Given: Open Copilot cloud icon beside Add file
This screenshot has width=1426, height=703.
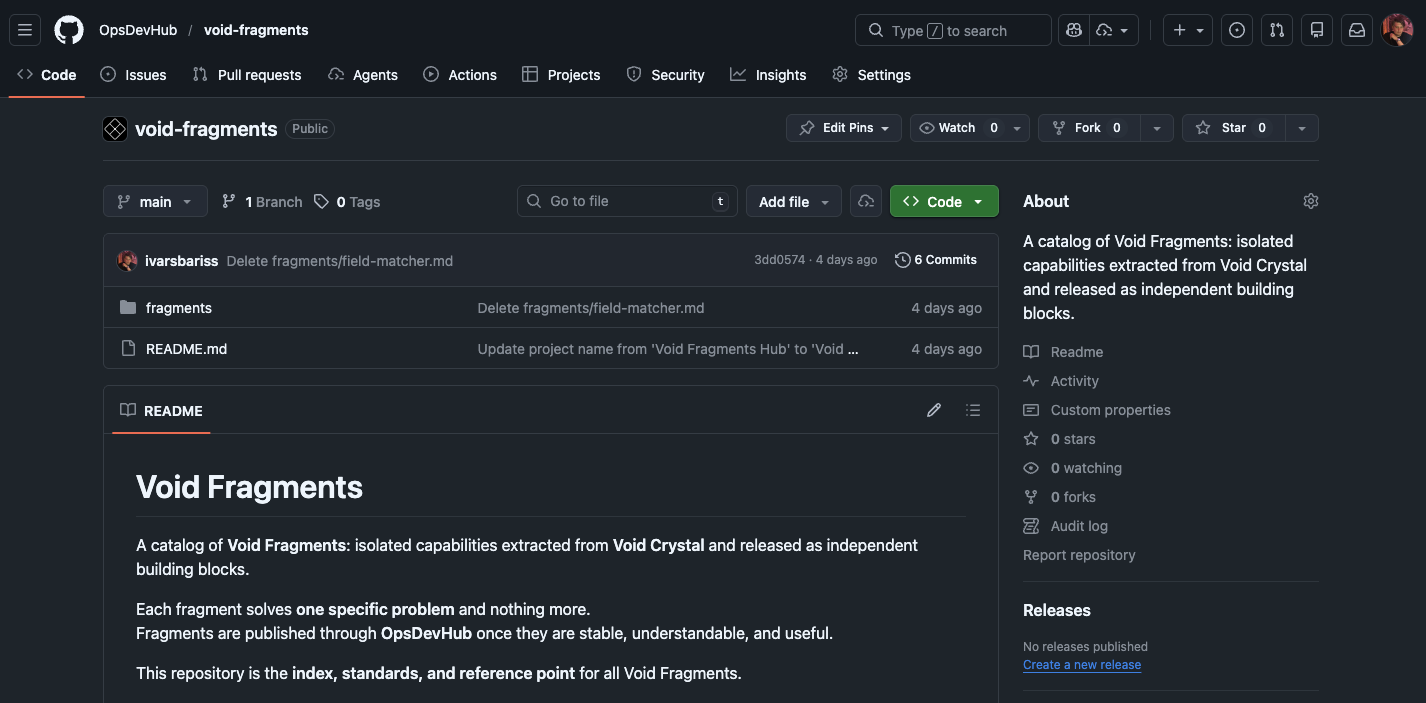Looking at the screenshot, I should pyautogui.click(x=866, y=201).
